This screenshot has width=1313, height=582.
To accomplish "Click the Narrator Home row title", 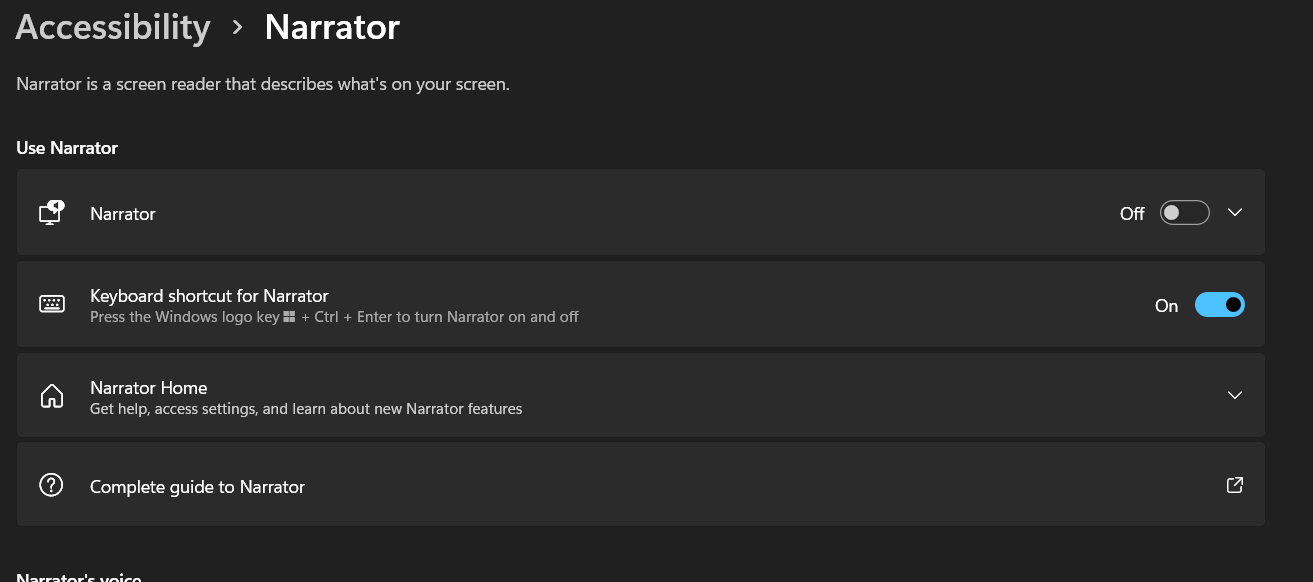I will pos(149,387).
